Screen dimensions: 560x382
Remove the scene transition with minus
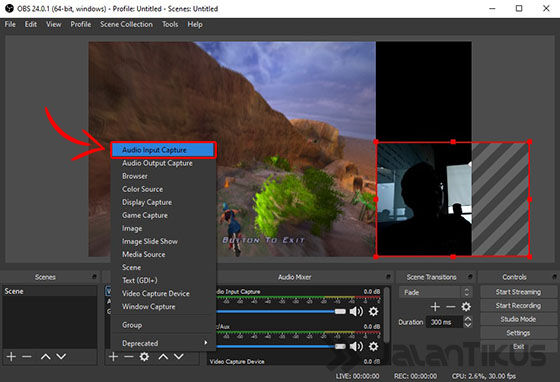click(451, 307)
